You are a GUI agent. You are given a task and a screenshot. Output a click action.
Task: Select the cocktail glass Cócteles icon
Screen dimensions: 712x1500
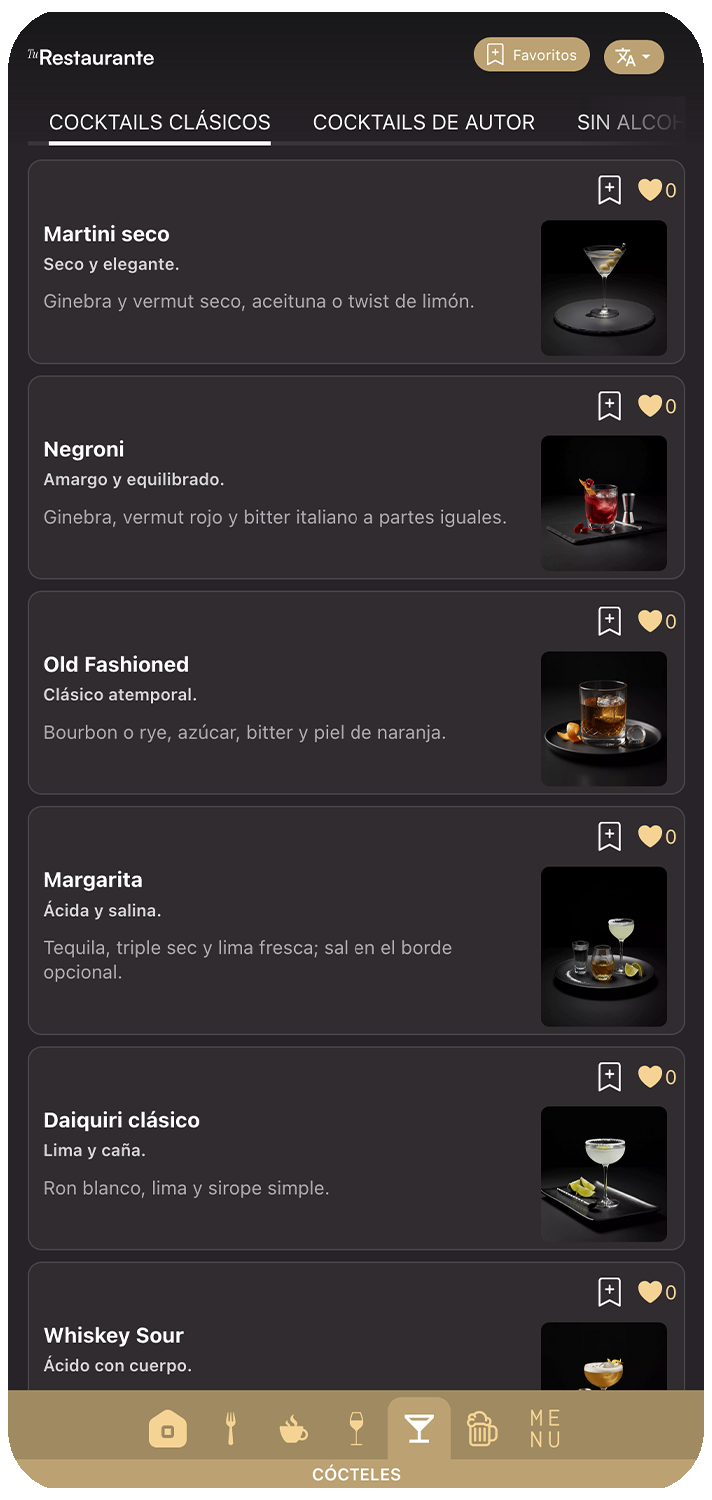(x=419, y=1429)
